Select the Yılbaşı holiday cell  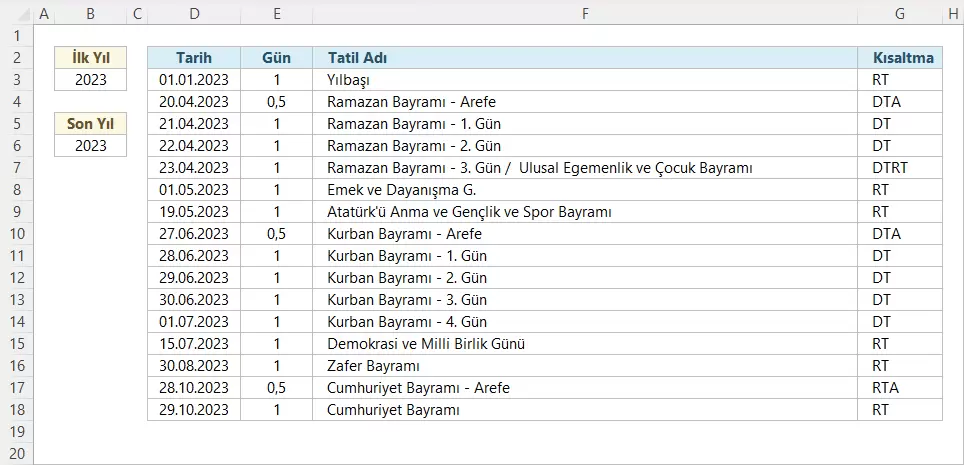pyautogui.click(x=584, y=80)
